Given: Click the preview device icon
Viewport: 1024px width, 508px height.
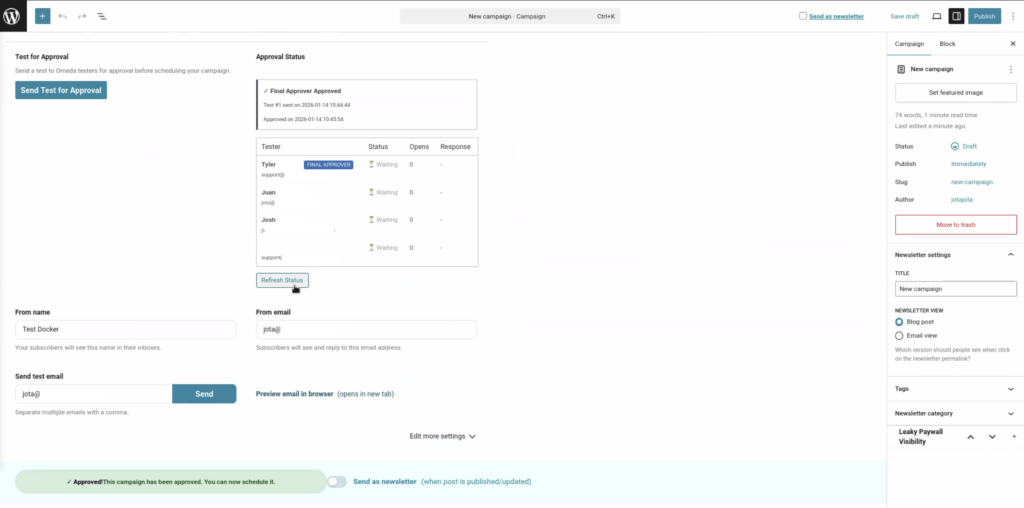Looking at the screenshot, I should 936,16.
